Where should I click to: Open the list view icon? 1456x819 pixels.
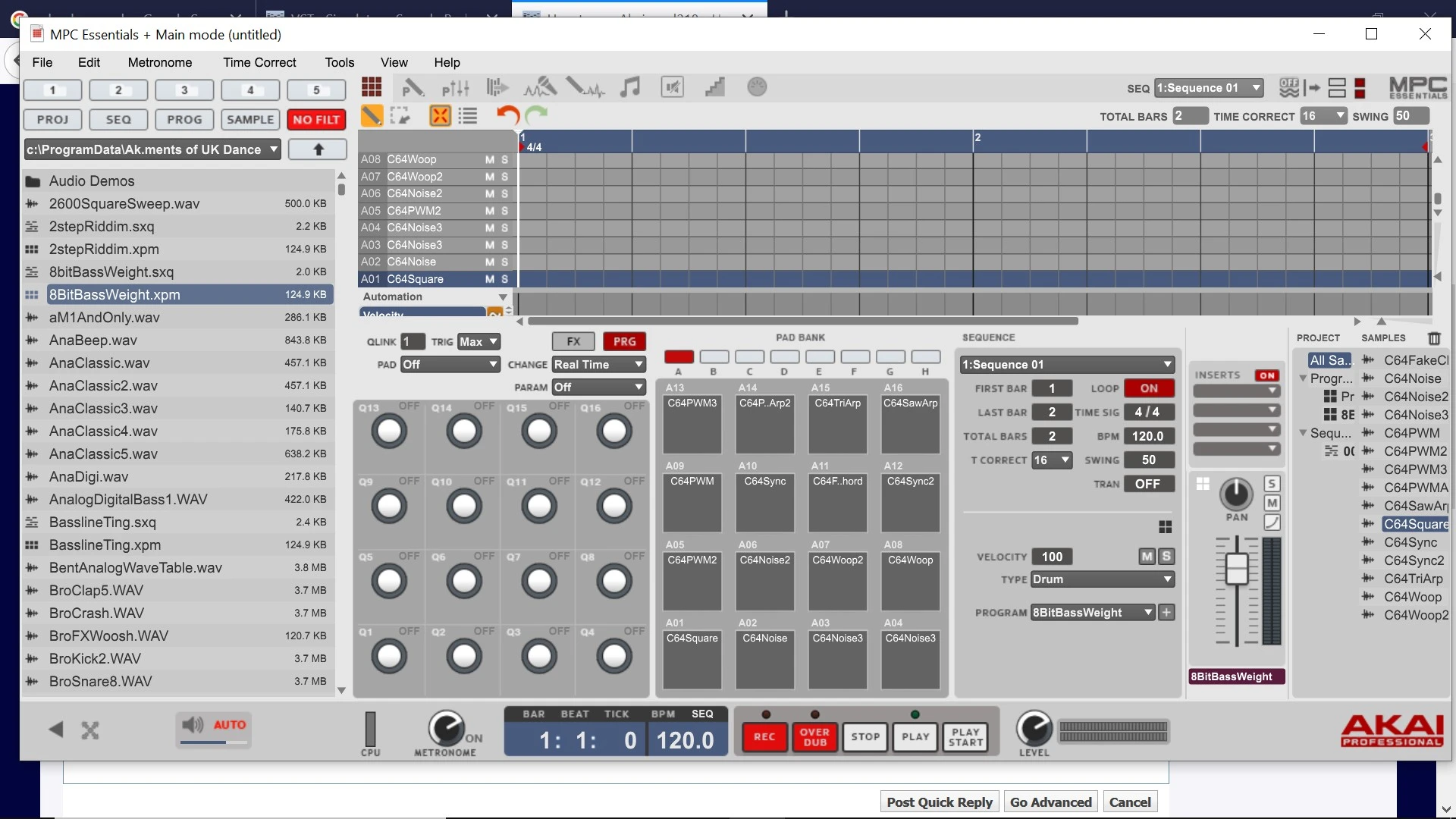pyautogui.click(x=468, y=115)
